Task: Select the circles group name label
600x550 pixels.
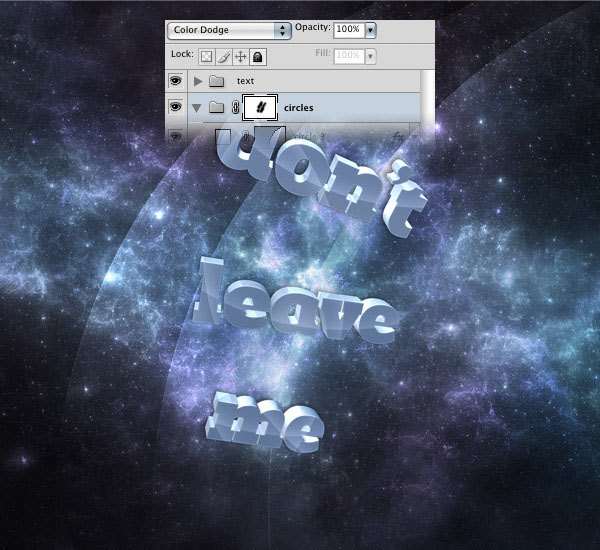Action: pyautogui.click(x=298, y=108)
